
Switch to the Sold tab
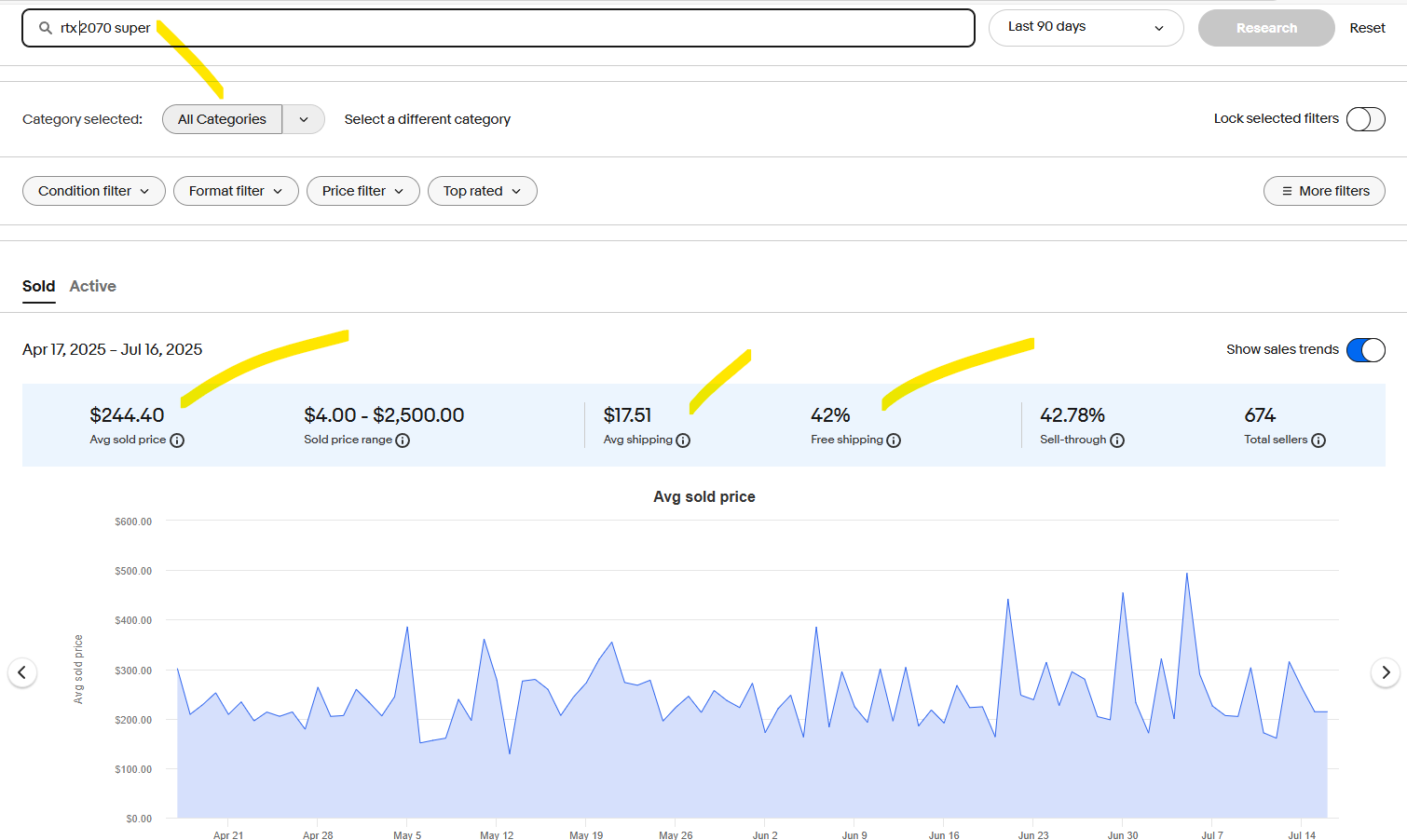[39, 286]
